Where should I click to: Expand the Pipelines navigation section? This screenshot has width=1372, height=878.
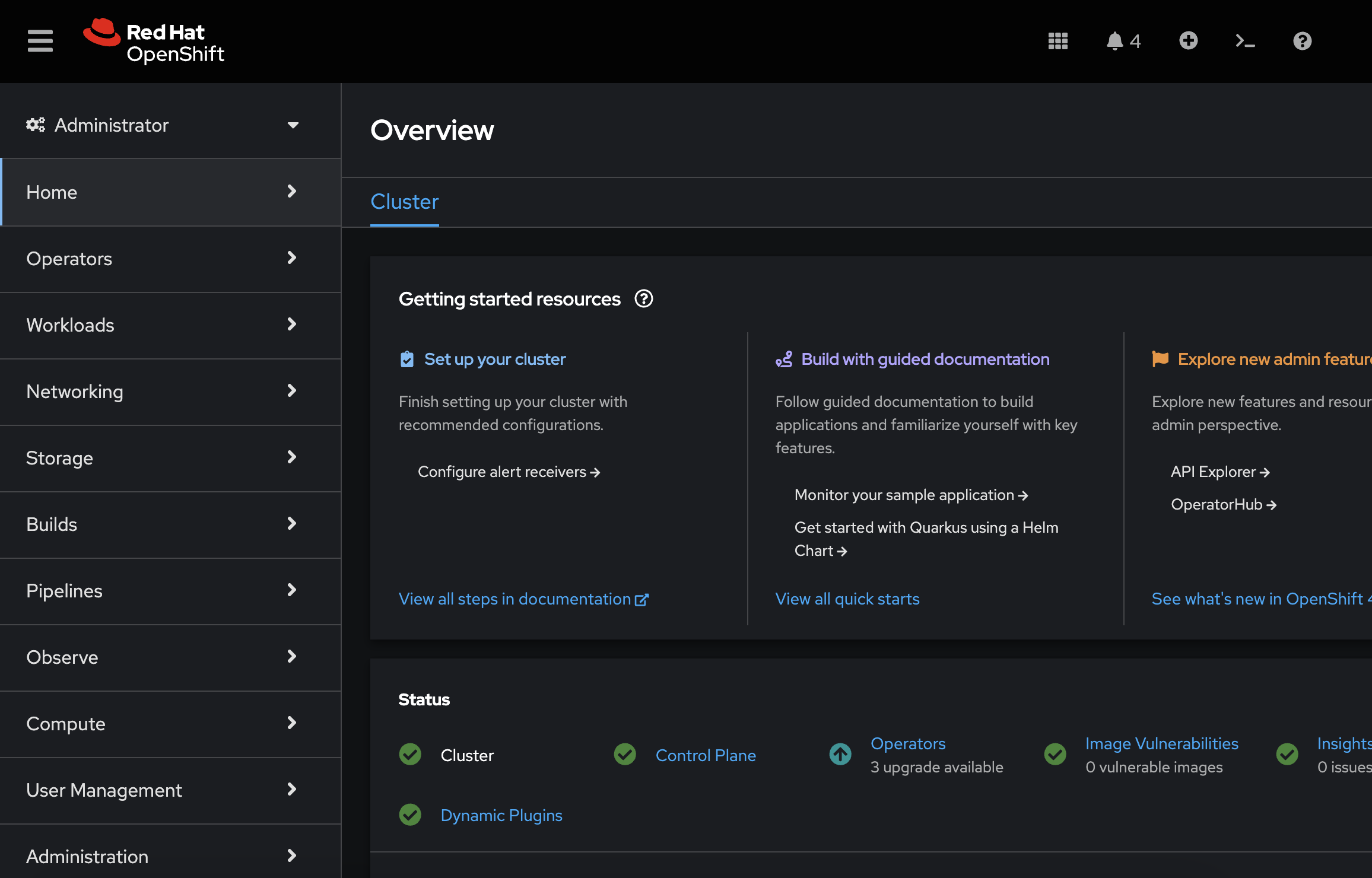[170, 590]
